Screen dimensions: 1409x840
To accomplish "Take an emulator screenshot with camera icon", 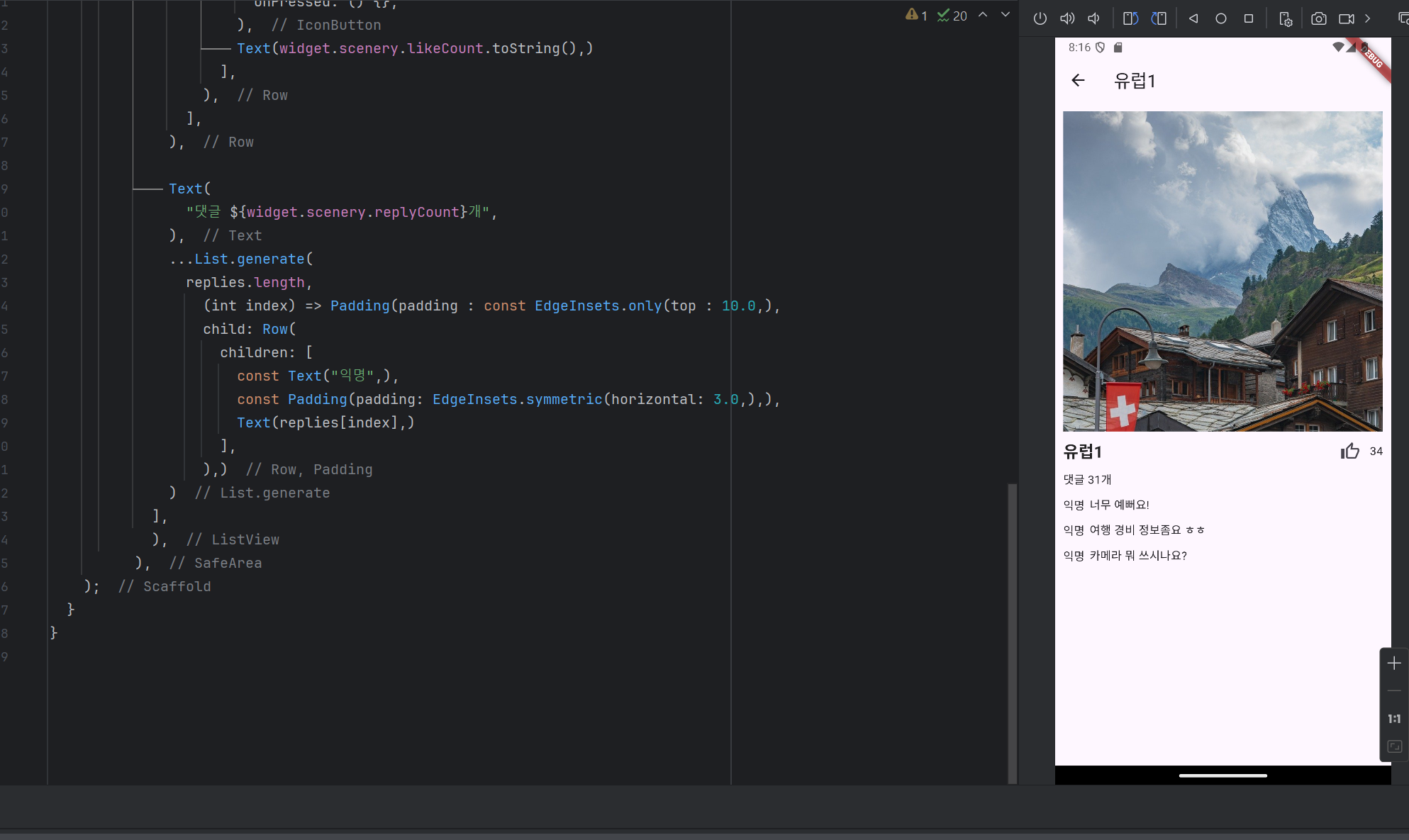I will tap(1318, 18).
